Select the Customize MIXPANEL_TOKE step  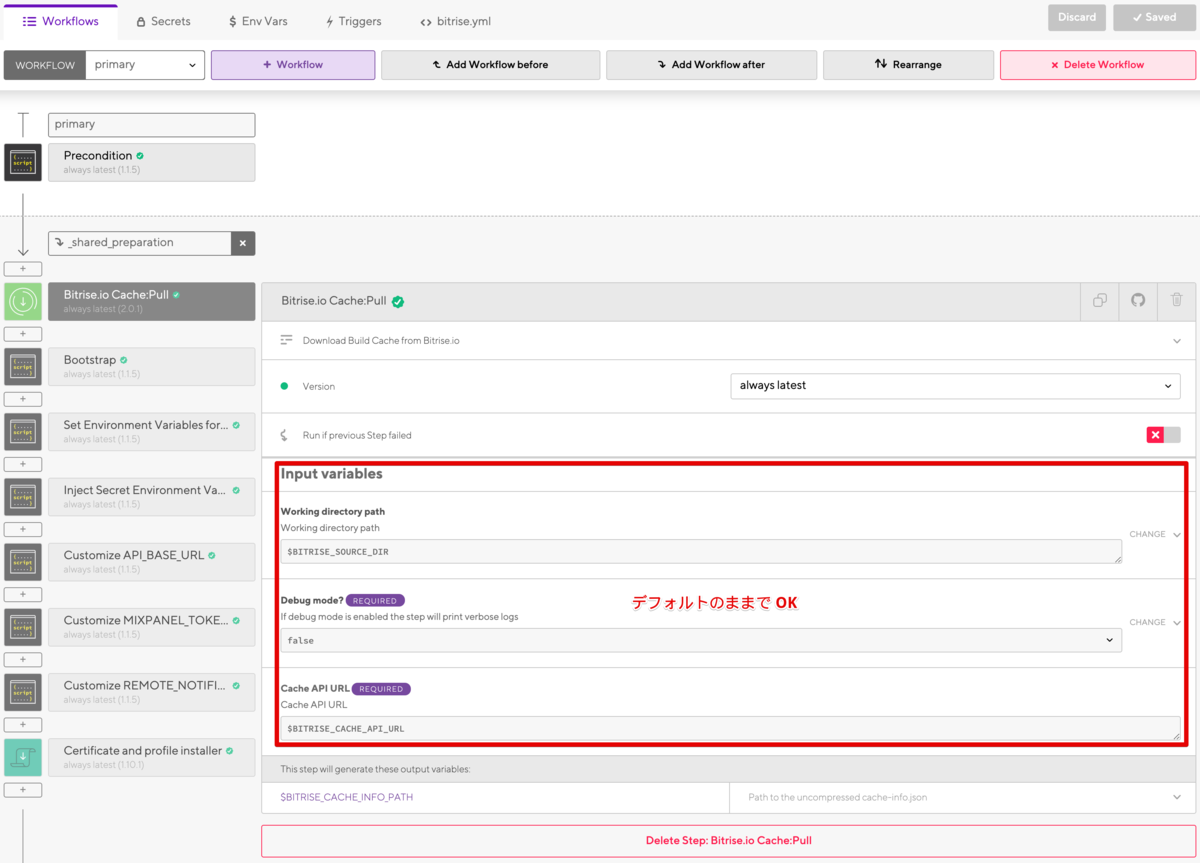point(151,626)
